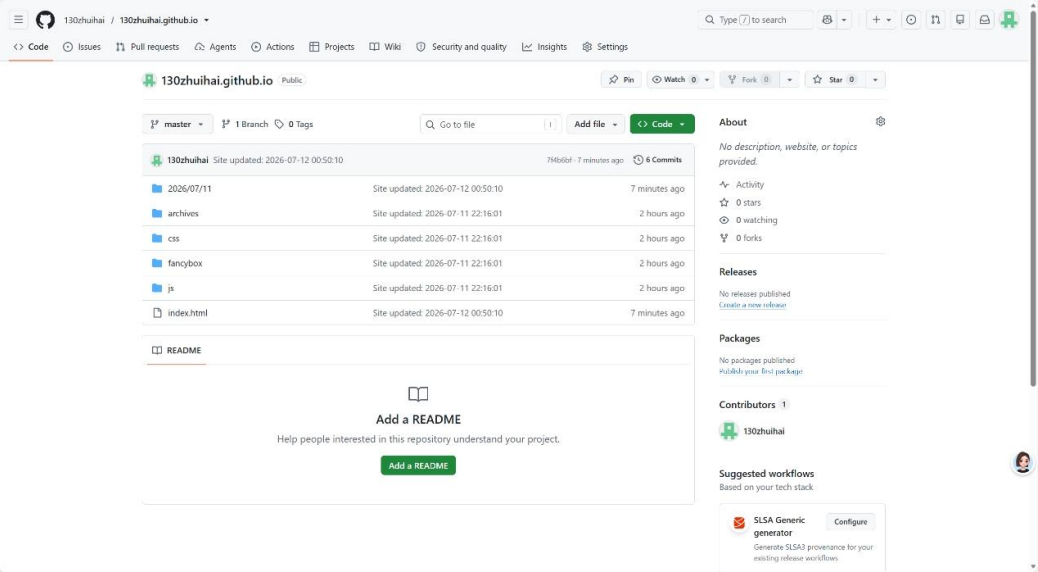Edit repository details gear in About

click(x=880, y=122)
